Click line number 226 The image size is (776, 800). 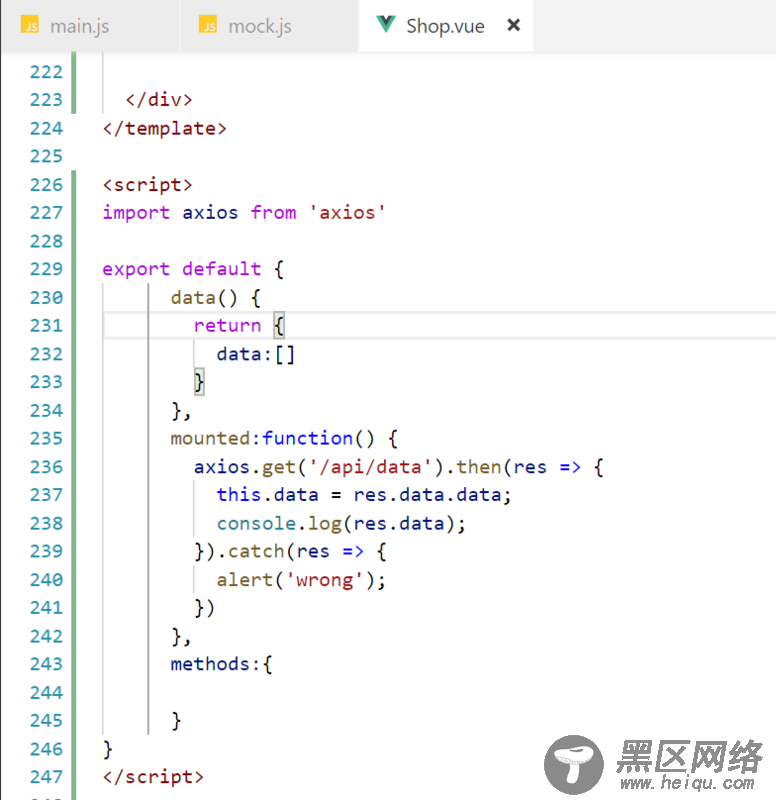(x=46, y=185)
